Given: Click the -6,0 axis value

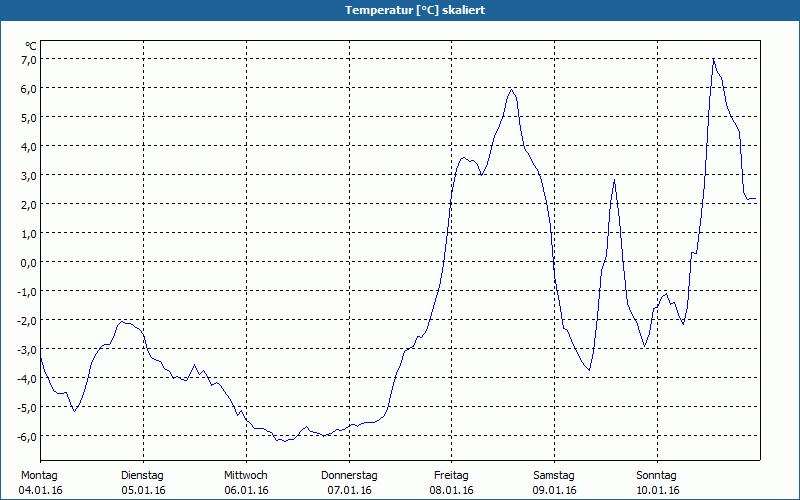Looking at the screenshot, I should [28, 437].
